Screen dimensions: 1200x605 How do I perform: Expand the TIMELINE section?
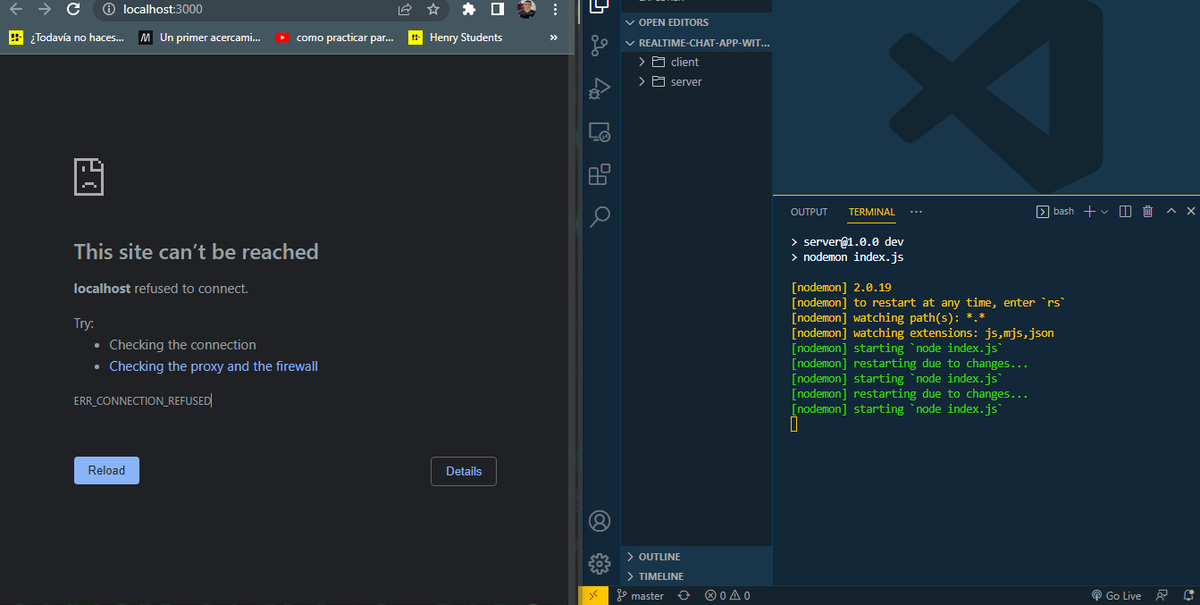[x=697, y=576]
